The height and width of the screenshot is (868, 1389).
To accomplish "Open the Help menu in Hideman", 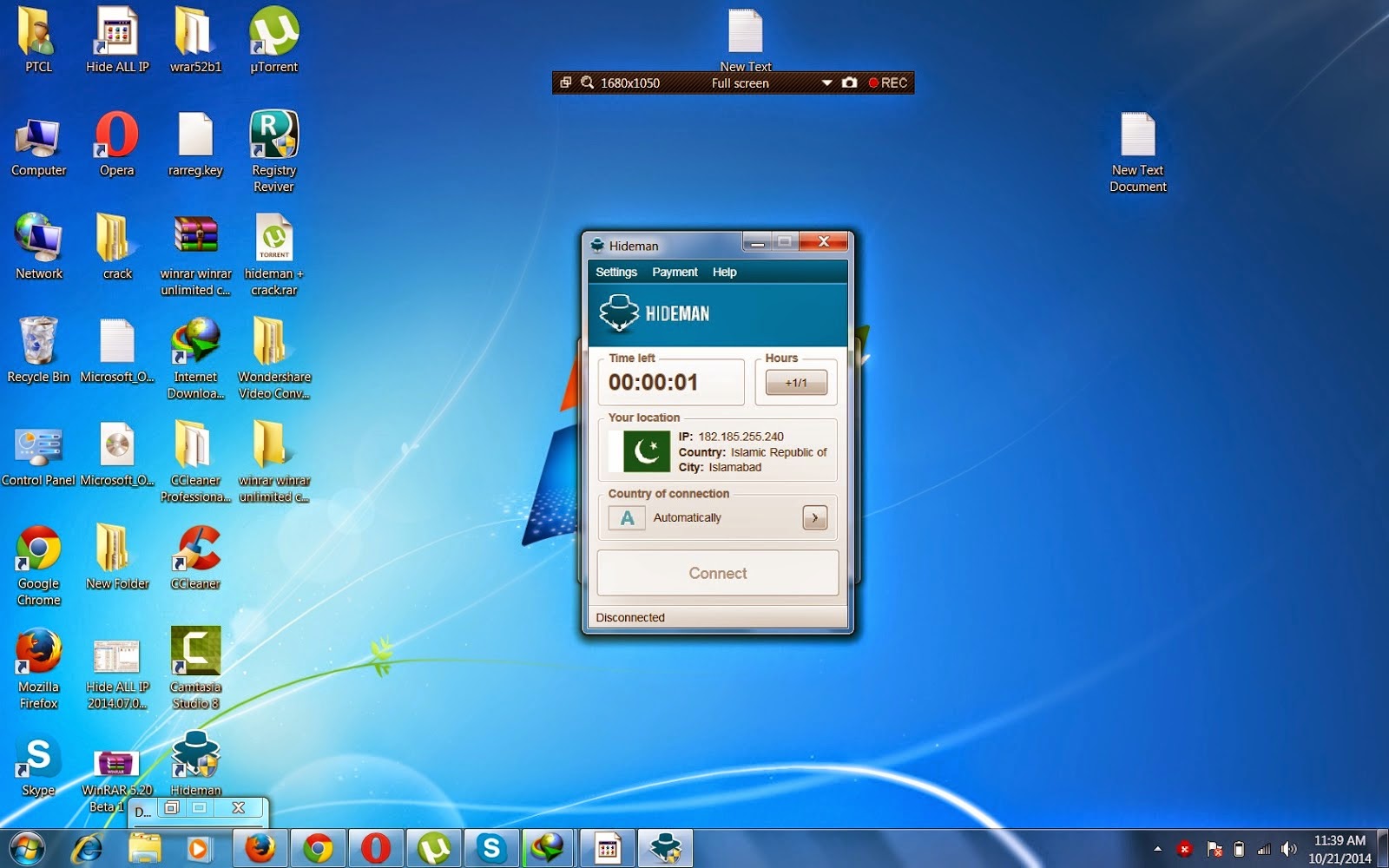I will (x=724, y=272).
